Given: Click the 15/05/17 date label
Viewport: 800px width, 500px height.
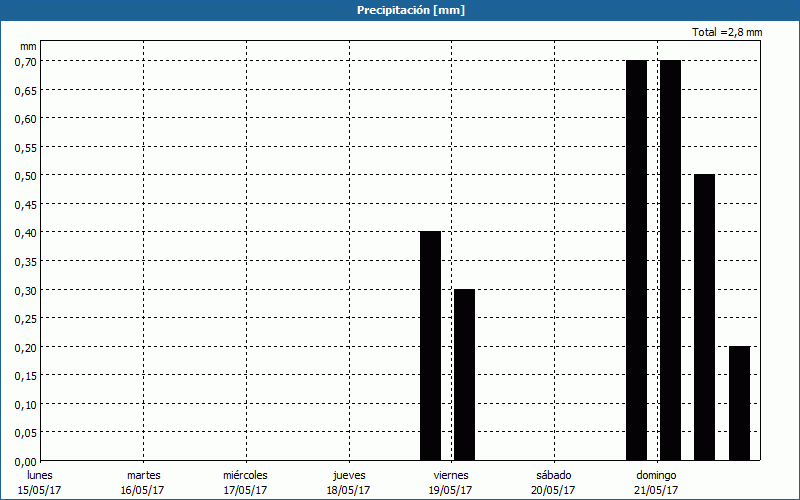Looking at the screenshot, I should 41,490.
